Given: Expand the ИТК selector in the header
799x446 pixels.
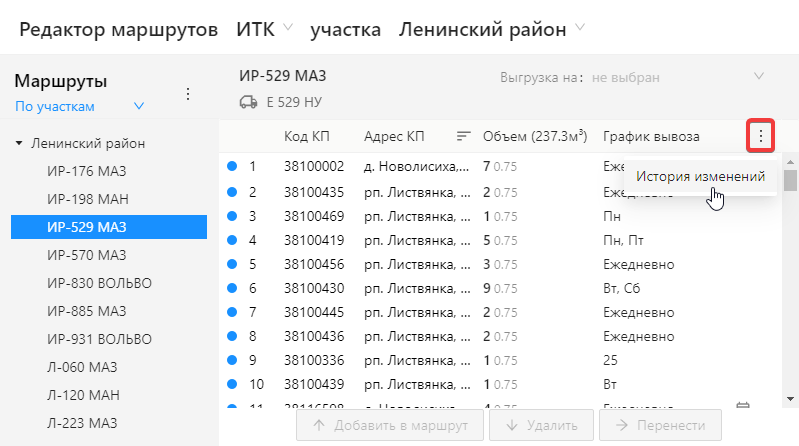Looking at the screenshot, I should [288, 27].
